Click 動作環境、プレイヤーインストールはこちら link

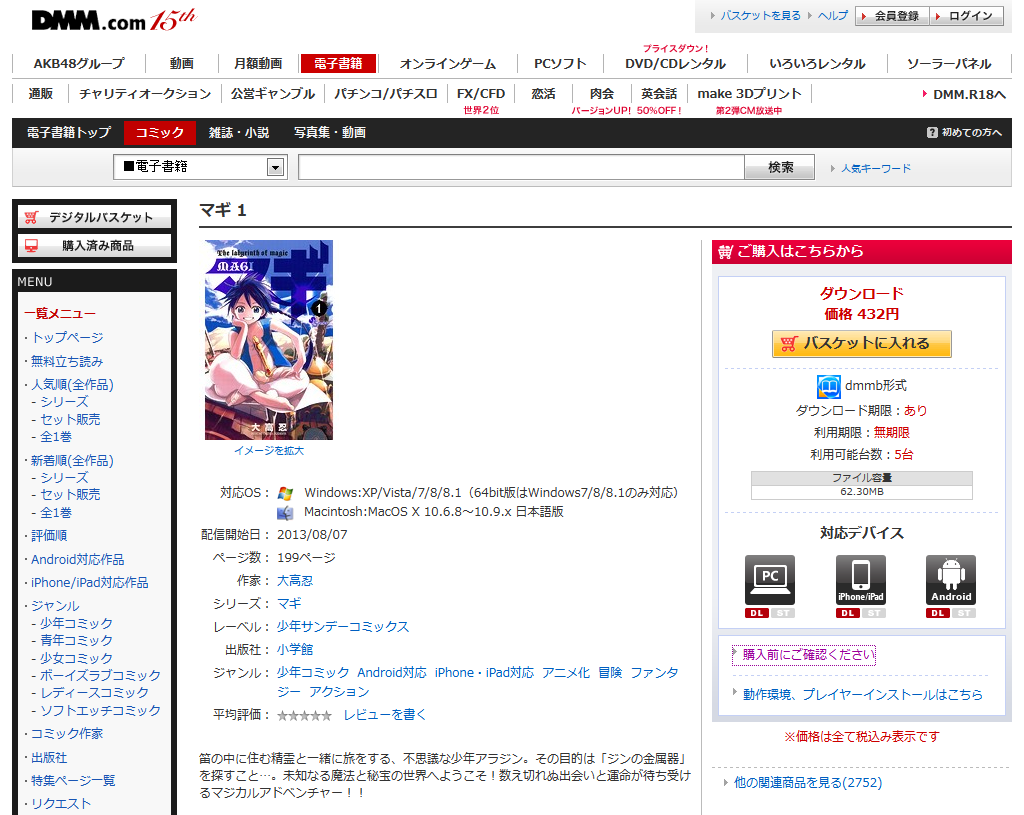(x=862, y=695)
